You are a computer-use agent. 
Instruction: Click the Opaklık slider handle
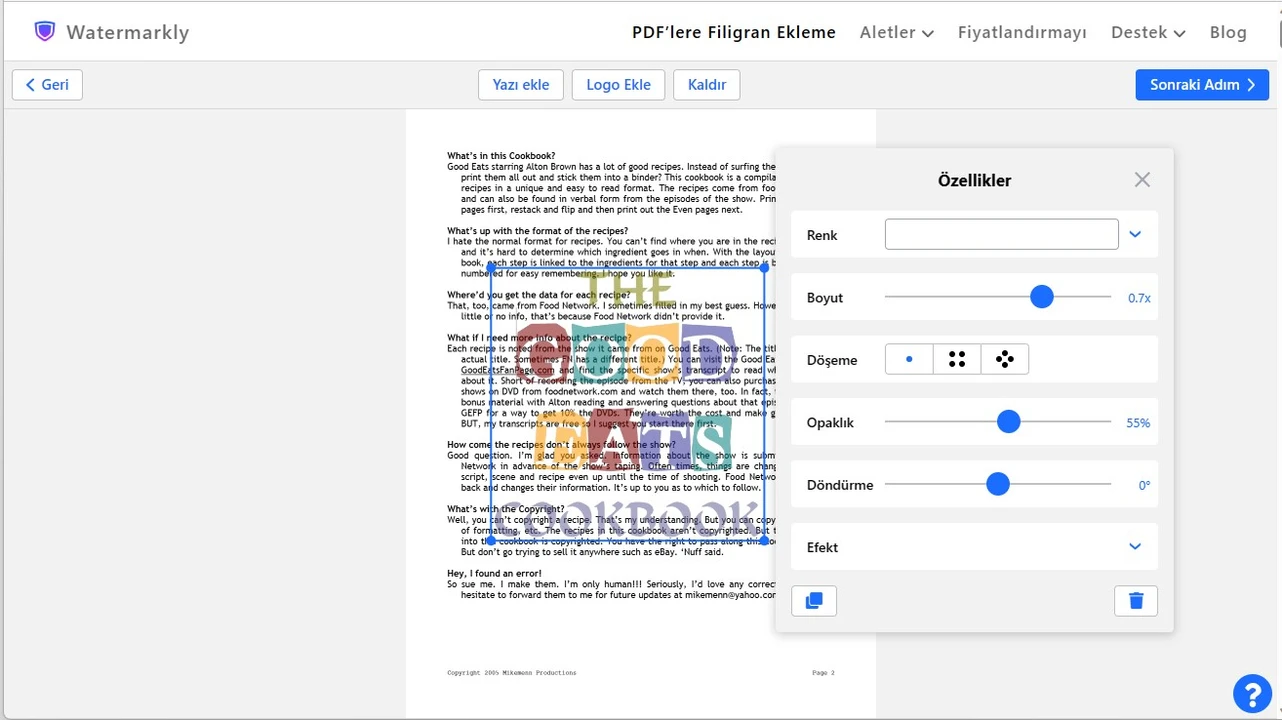[x=1008, y=422]
